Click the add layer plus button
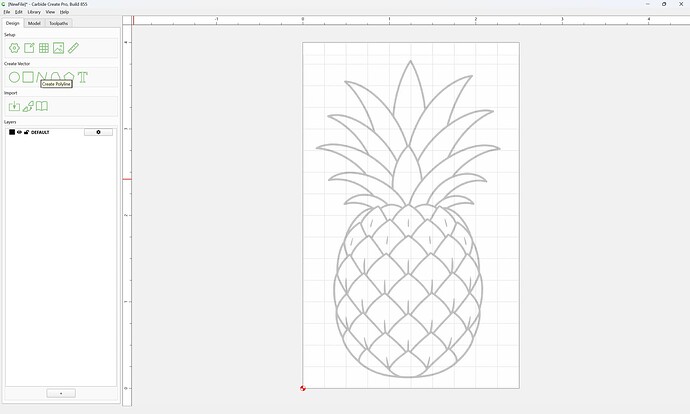 (x=61, y=393)
